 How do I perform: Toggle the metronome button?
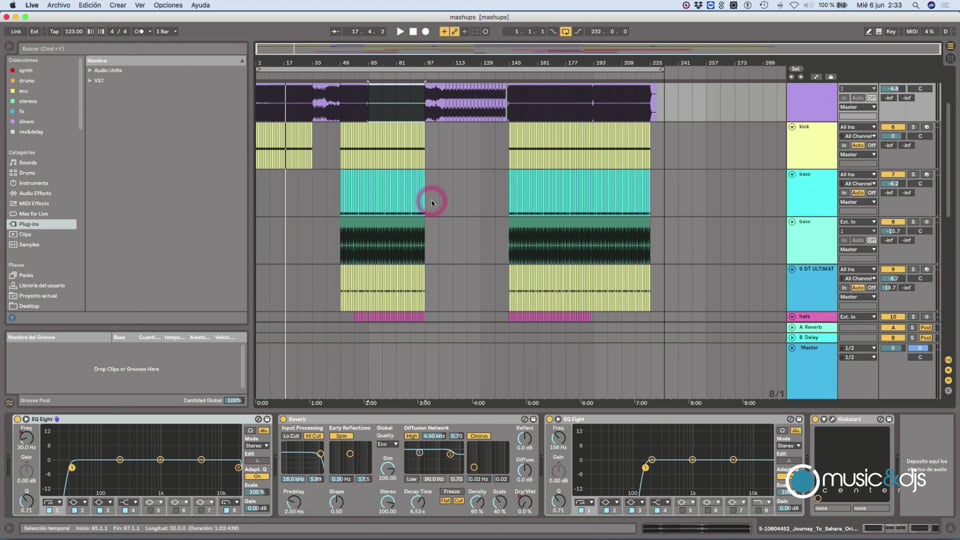[x=140, y=31]
